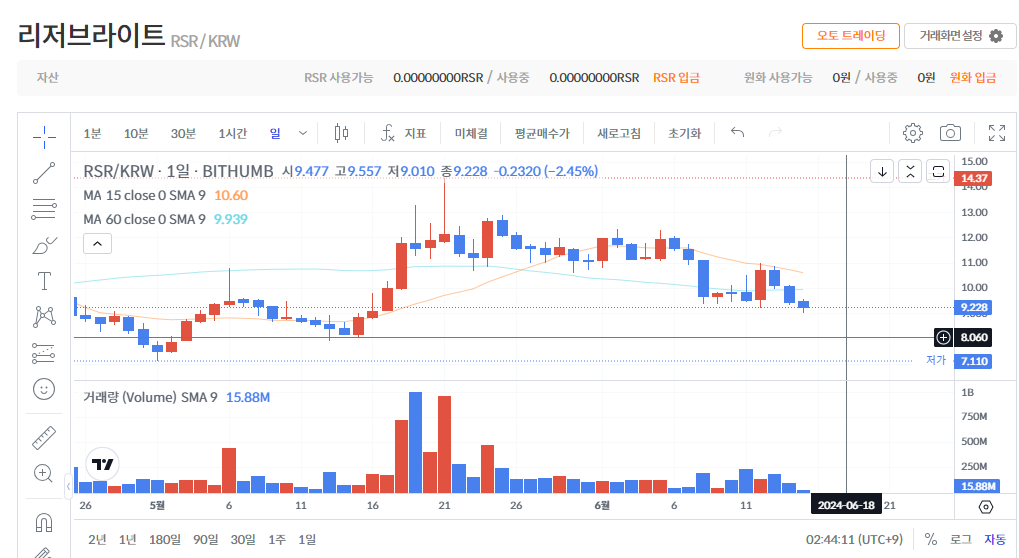Click the maximize pane button
The height and width of the screenshot is (558, 1019).
938,171
